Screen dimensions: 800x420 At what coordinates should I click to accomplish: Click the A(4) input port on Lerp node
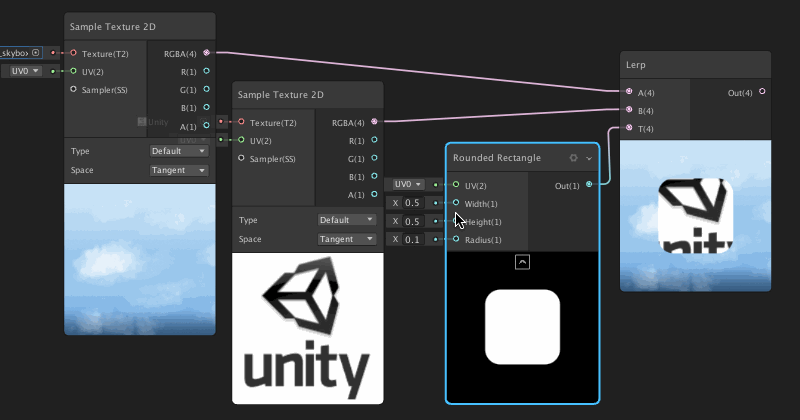pos(629,92)
